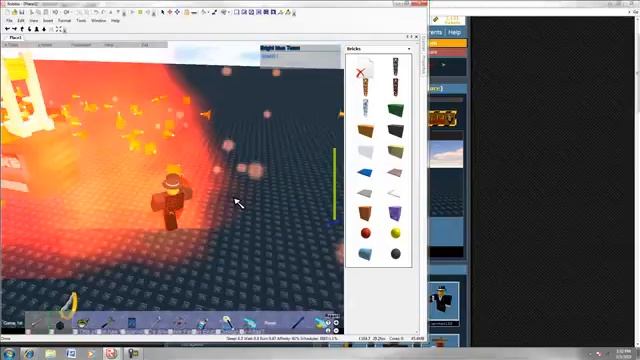
Task: Select the white translucent brick in the palette
Action: click(365, 151)
